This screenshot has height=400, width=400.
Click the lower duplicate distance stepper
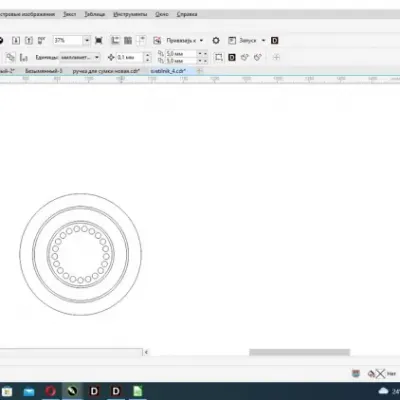pos(202,61)
